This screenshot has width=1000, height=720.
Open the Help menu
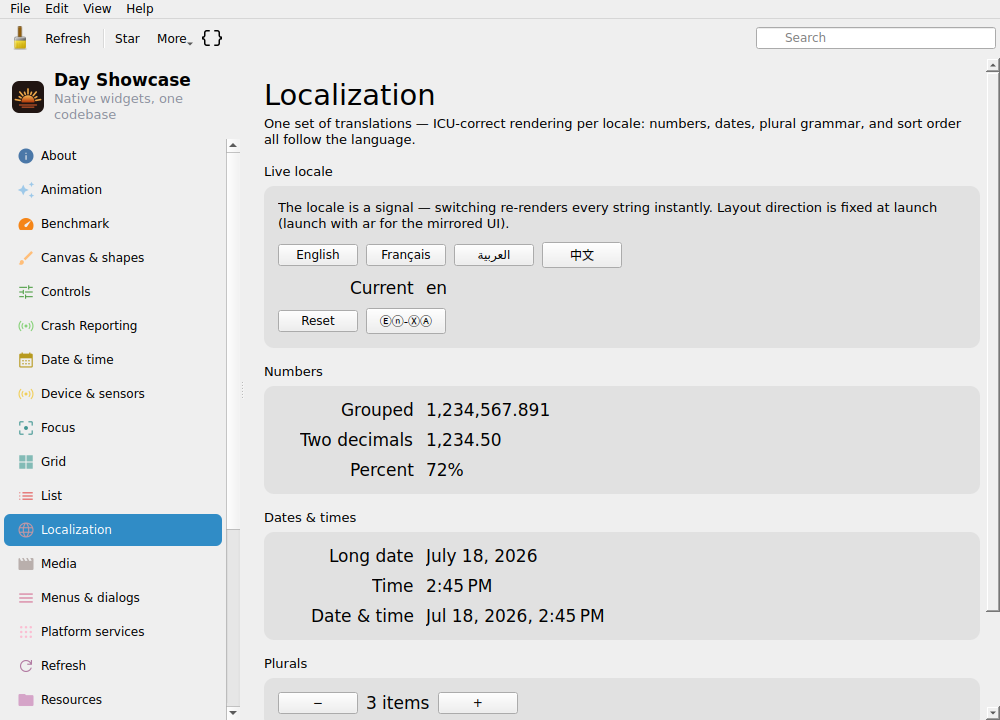140,9
